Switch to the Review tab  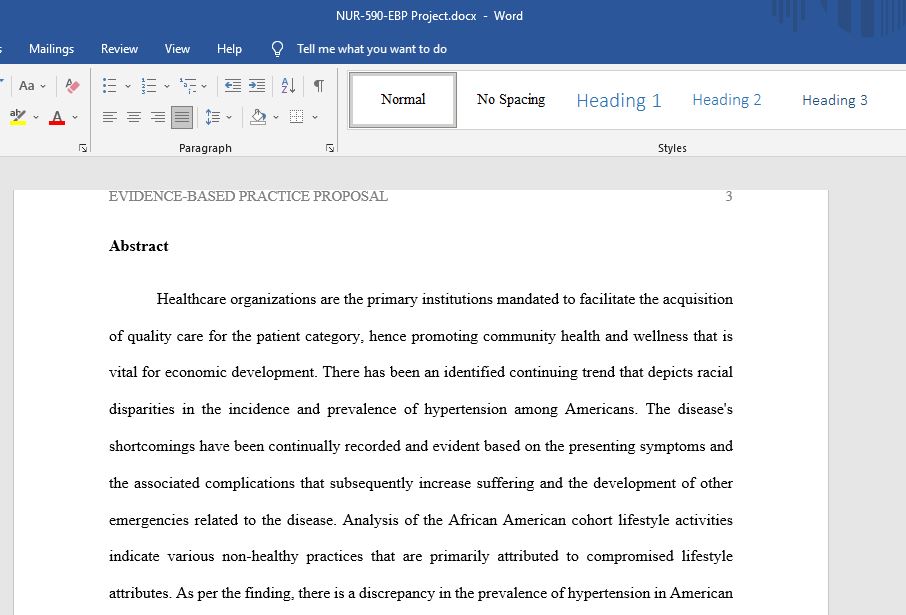[x=119, y=49]
